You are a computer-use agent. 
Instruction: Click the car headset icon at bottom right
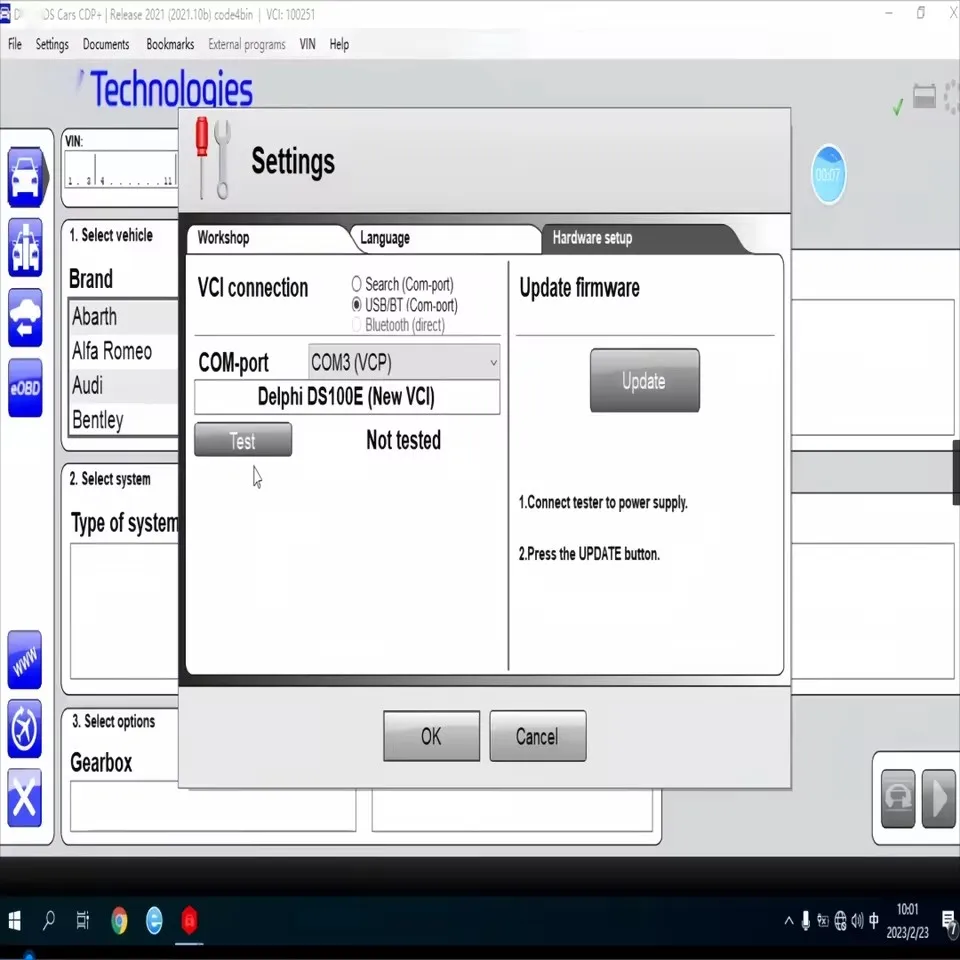point(897,798)
